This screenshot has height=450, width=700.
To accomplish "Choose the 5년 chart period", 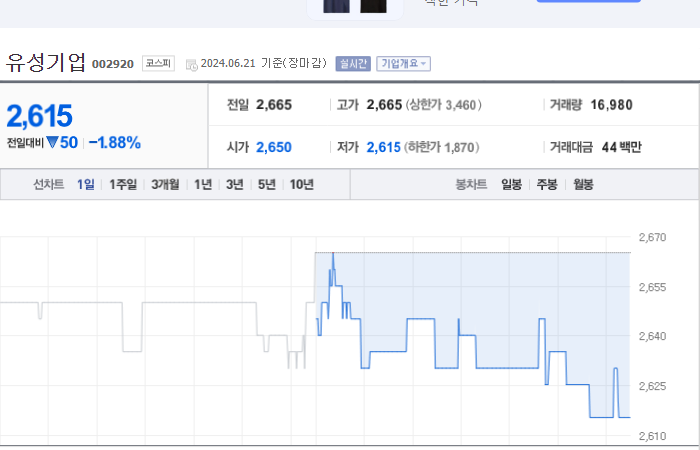I will coord(267,184).
